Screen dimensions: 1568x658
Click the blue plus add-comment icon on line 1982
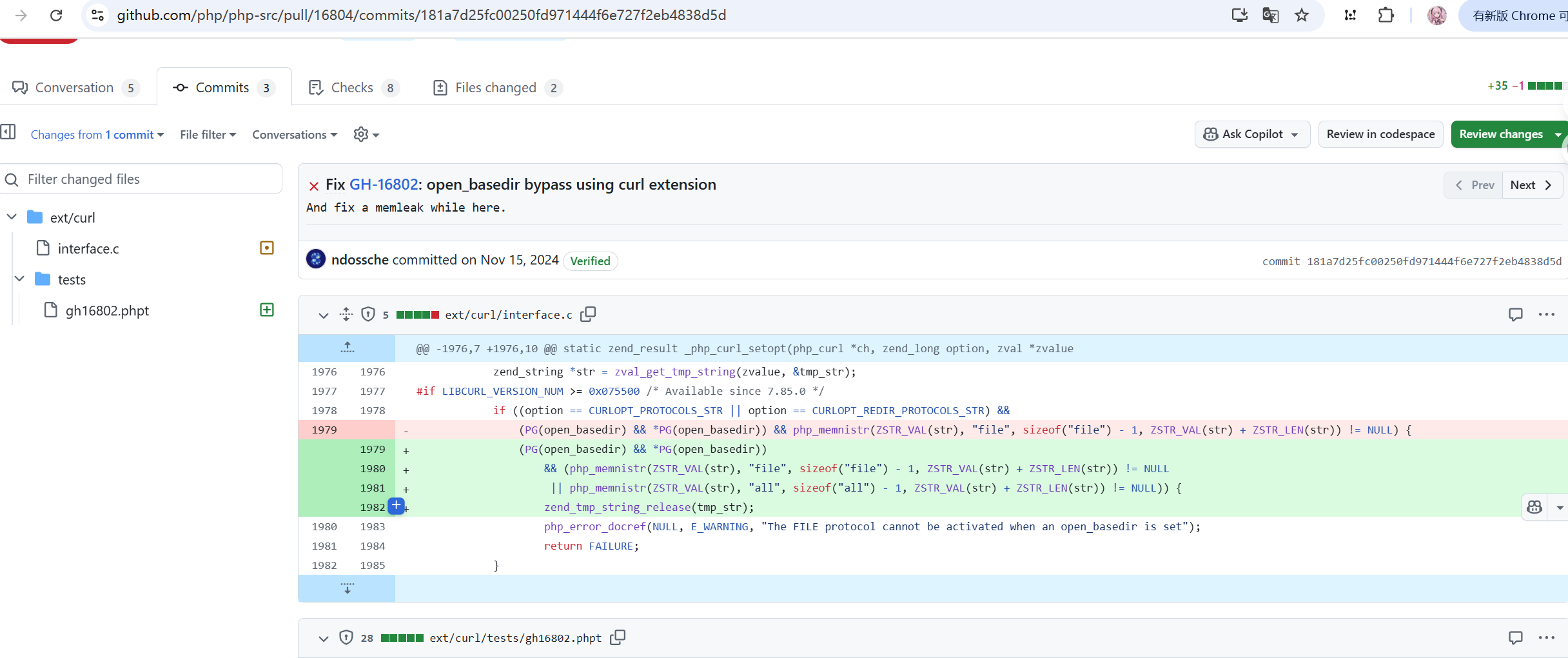click(x=397, y=506)
